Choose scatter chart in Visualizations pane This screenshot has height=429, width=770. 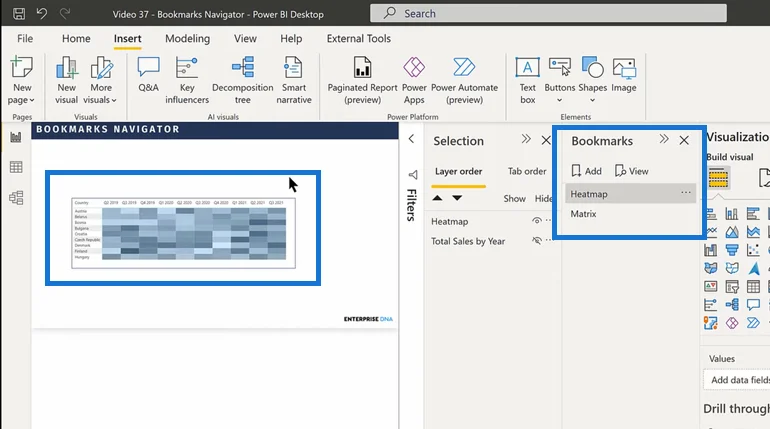click(x=753, y=250)
